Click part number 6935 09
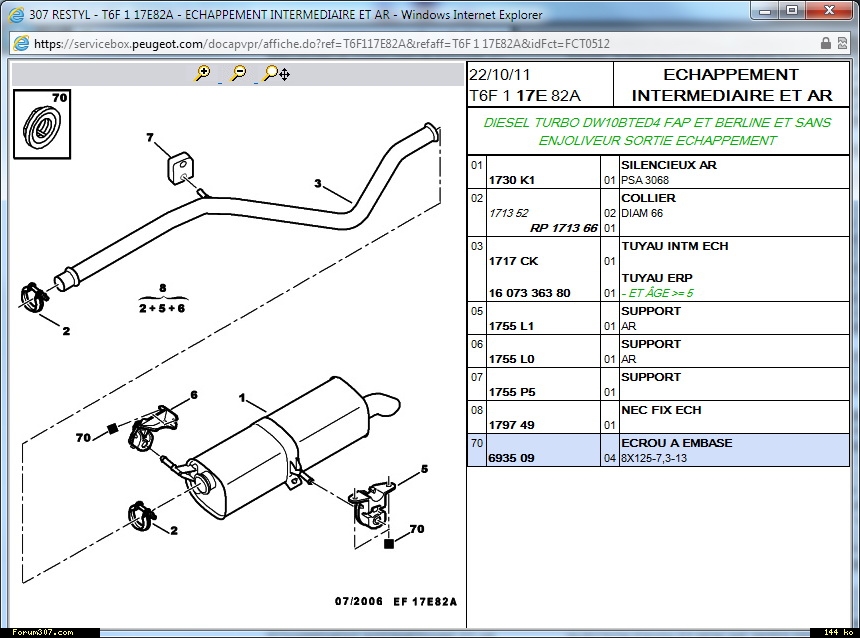860x638 pixels. (511, 458)
